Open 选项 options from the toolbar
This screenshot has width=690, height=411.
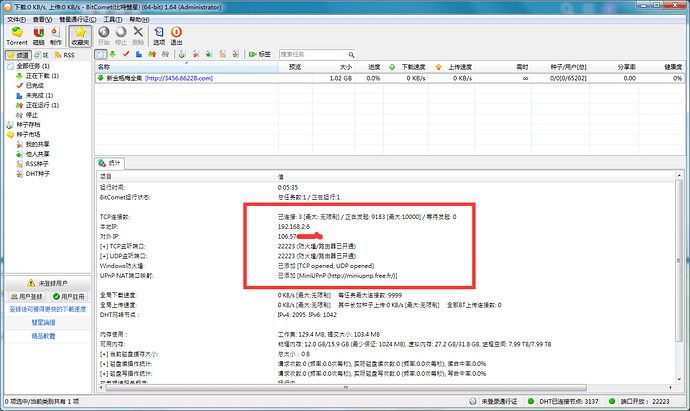[158, 36]
